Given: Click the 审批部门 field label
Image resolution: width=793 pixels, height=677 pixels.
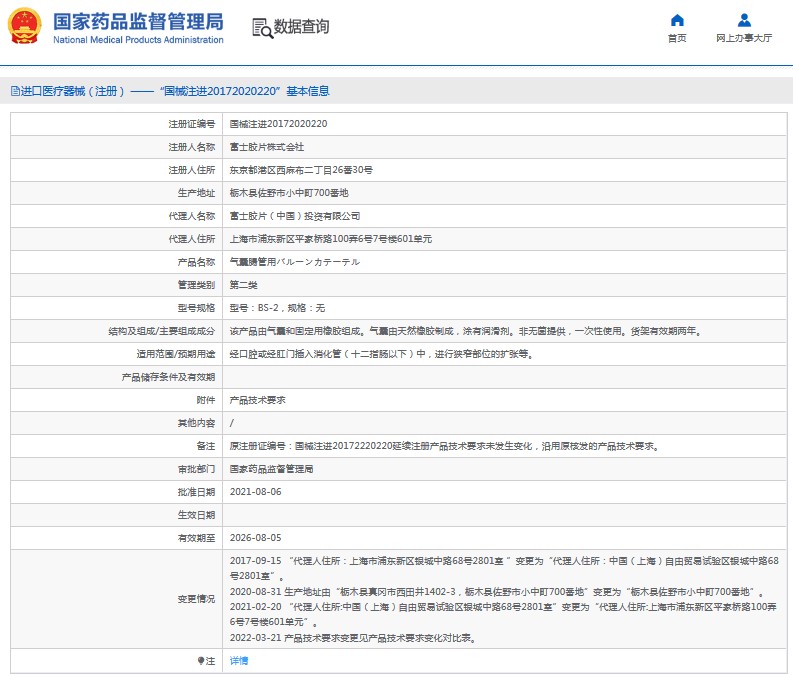Looking at the screenshot, I should pos(196,469).
